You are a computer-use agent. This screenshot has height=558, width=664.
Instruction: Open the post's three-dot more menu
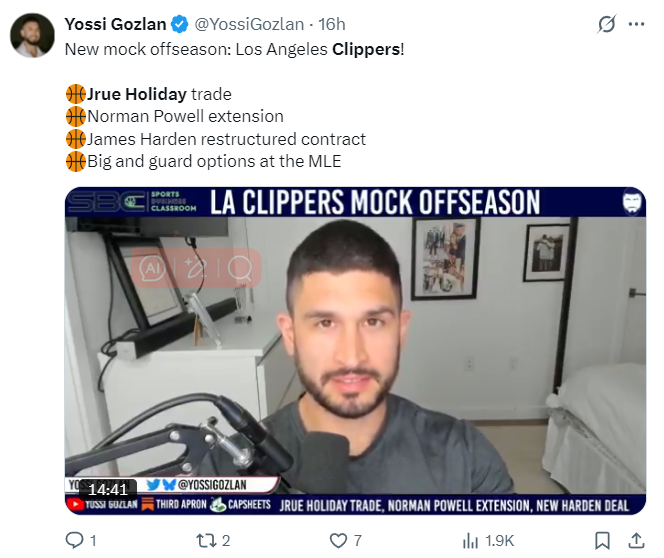pyautogui.click(x=636, y=25)
